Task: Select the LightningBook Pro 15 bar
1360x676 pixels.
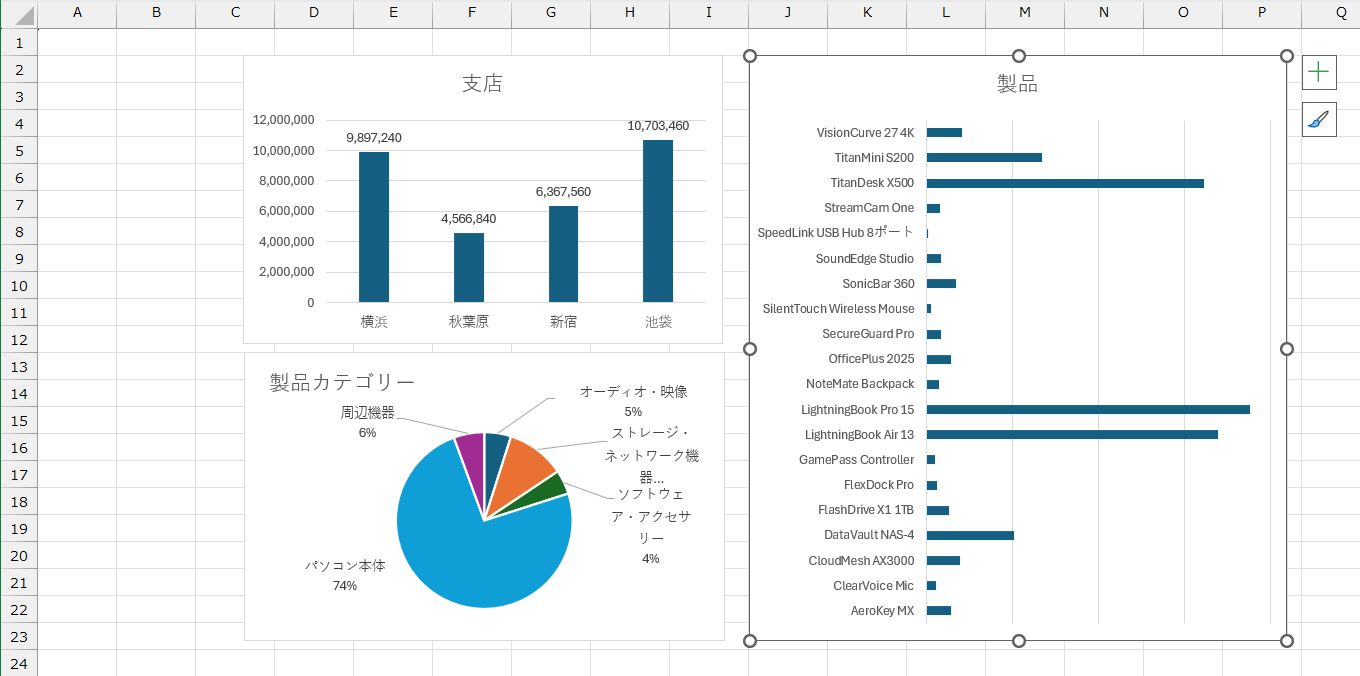Action: [x=1088, y=409]
